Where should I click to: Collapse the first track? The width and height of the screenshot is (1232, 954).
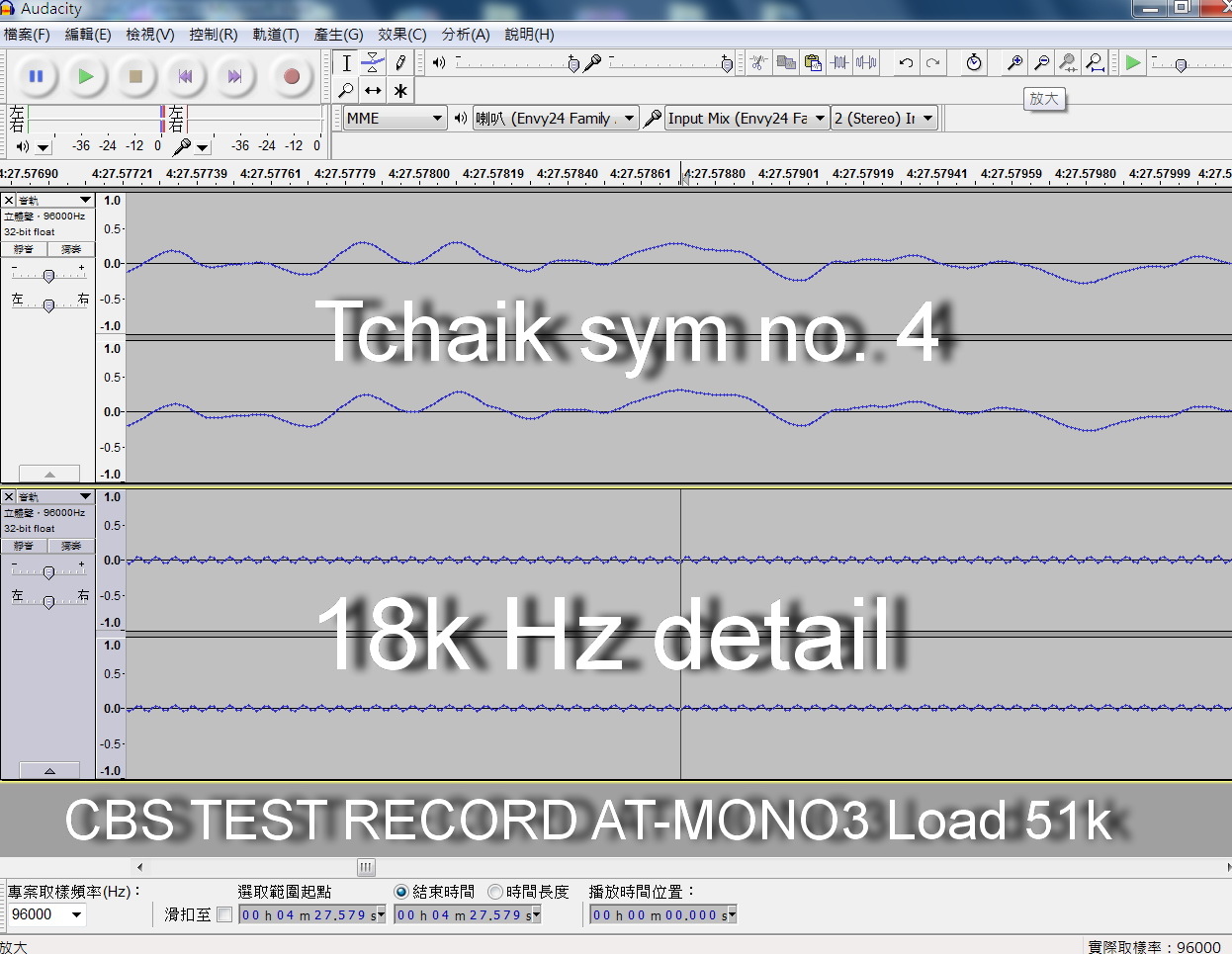click(x=48, y=474)
